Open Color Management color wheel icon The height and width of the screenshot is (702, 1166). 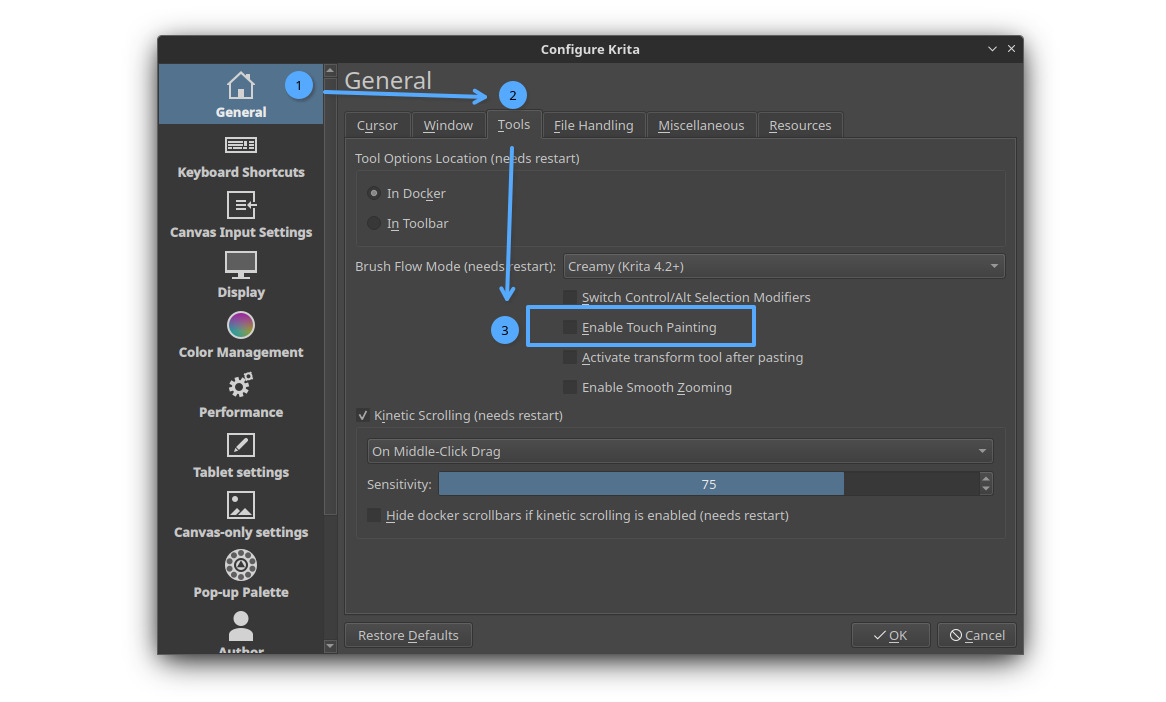[241, 325]
